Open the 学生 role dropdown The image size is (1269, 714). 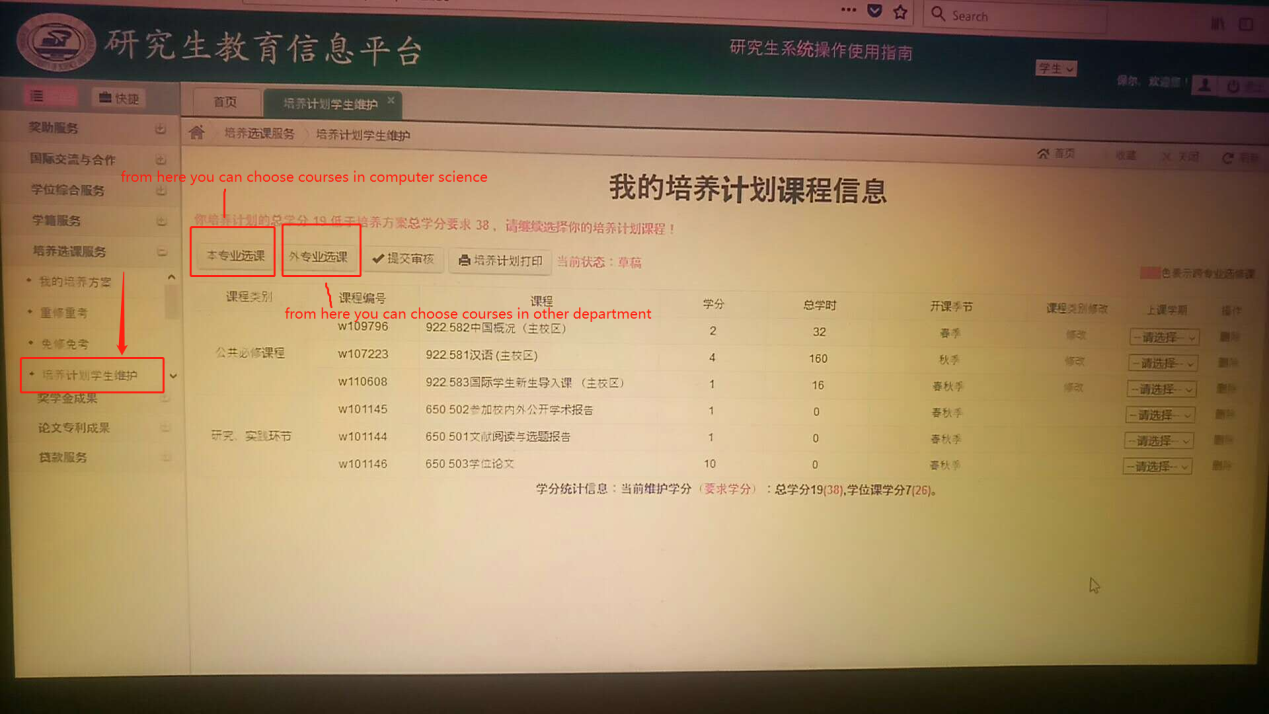[x=1055, y=68]
